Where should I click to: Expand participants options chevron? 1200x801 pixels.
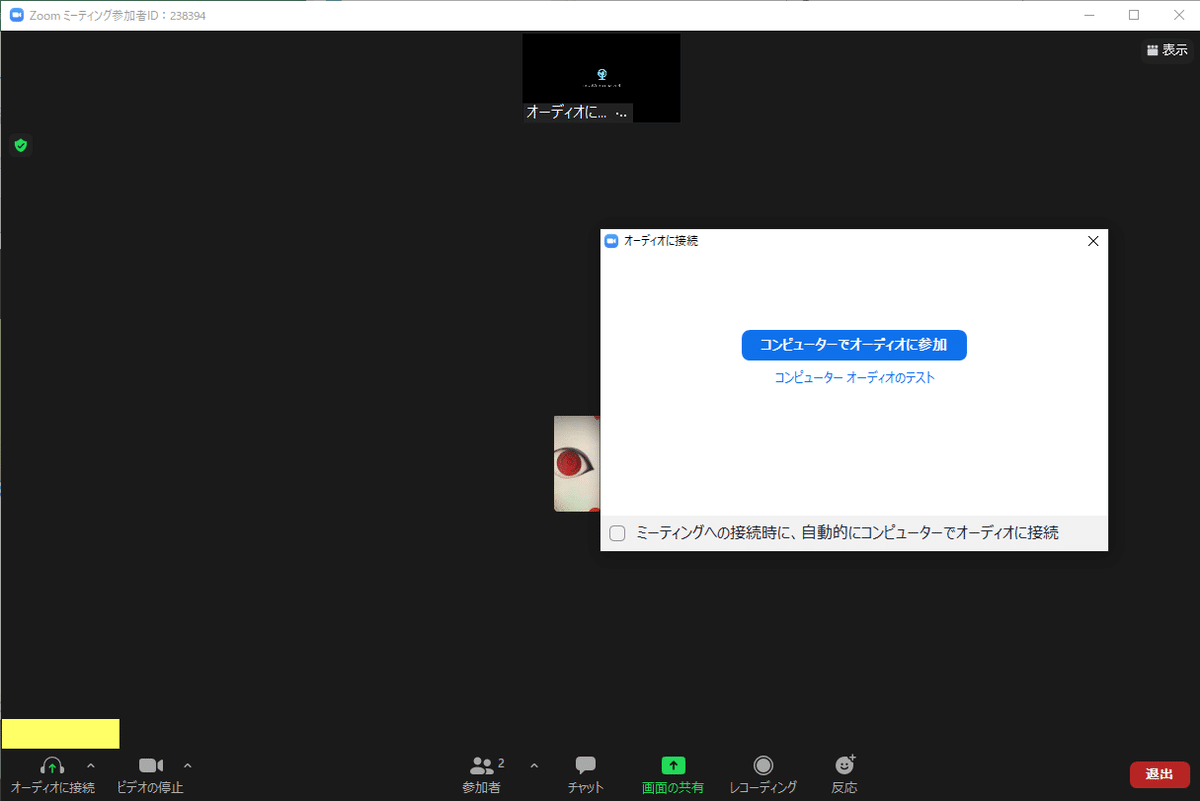pyautogui.click(x=533, y=765)
